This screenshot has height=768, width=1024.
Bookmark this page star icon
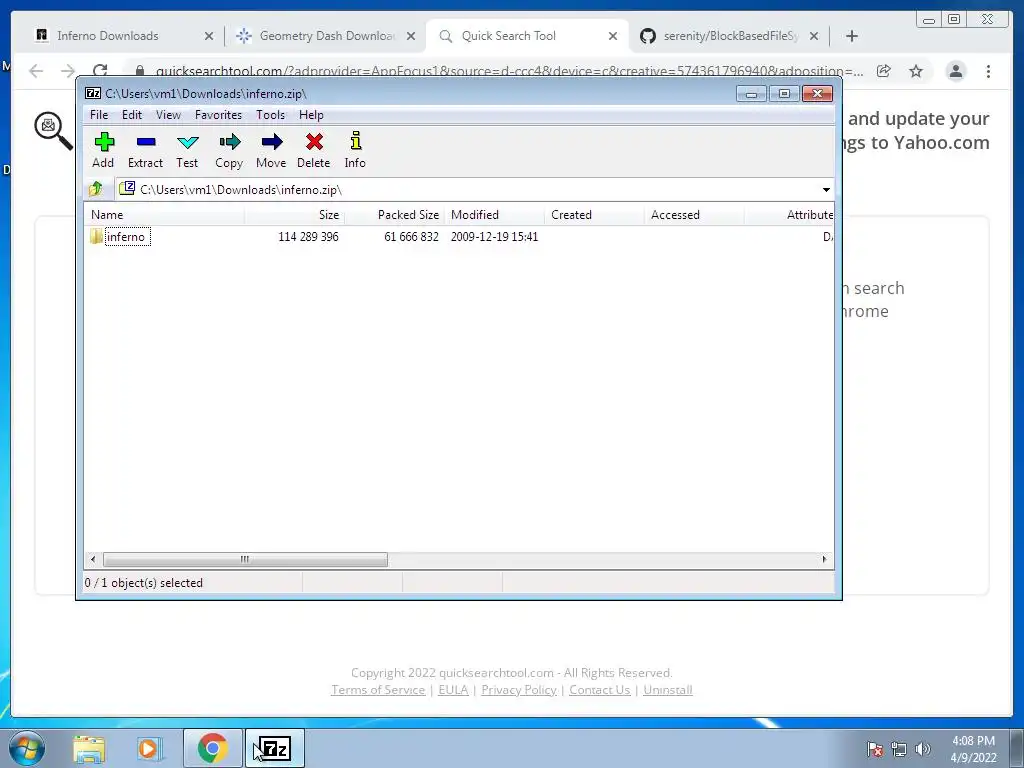pyautogui.click(x=916, y=71)
